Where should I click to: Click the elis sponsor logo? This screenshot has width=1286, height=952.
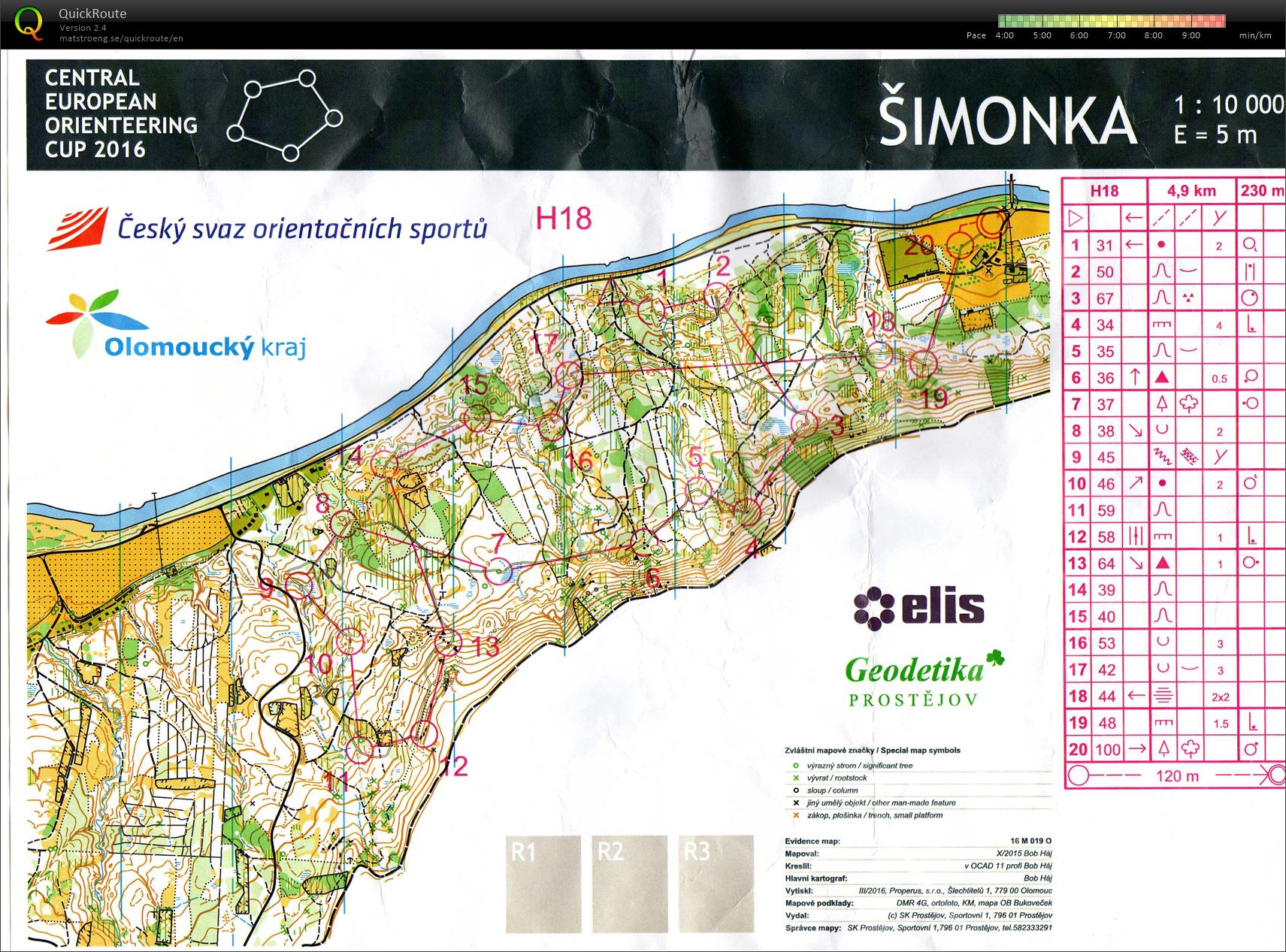919,607
